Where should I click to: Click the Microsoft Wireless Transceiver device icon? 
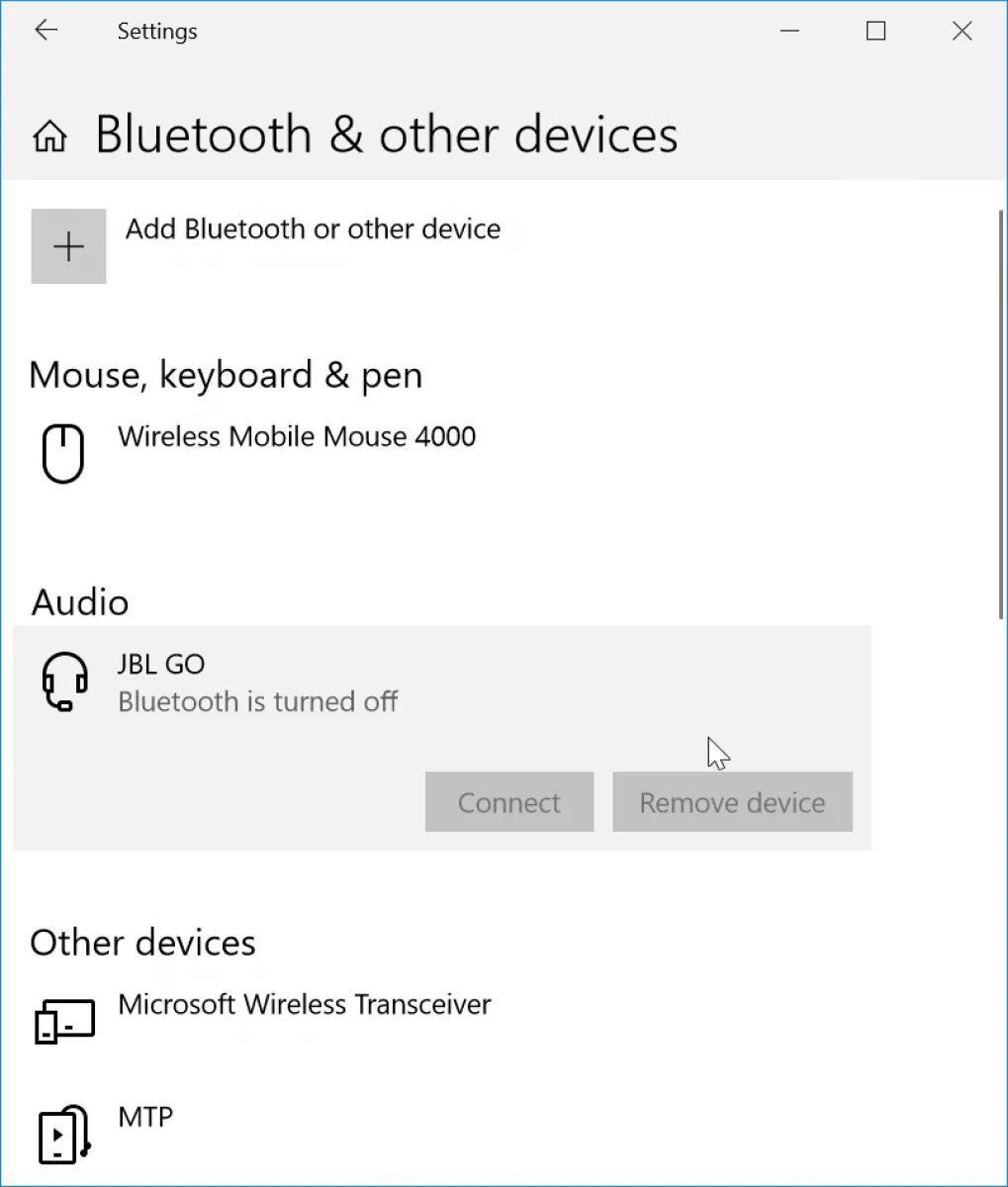pyautogui.click(x=65, y=1021)
